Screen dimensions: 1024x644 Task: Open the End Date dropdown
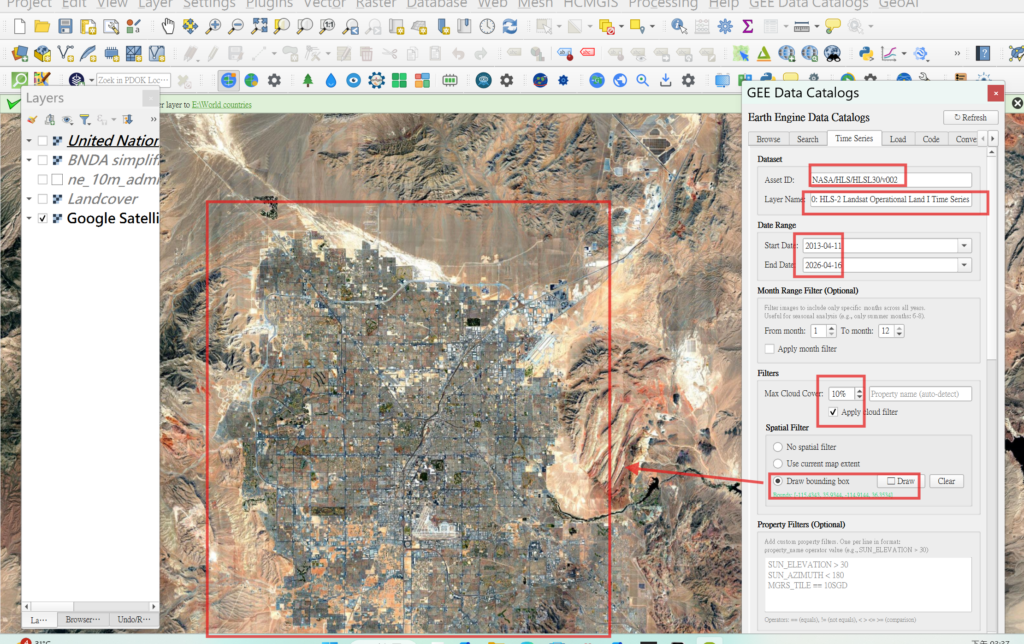[964, 265]
